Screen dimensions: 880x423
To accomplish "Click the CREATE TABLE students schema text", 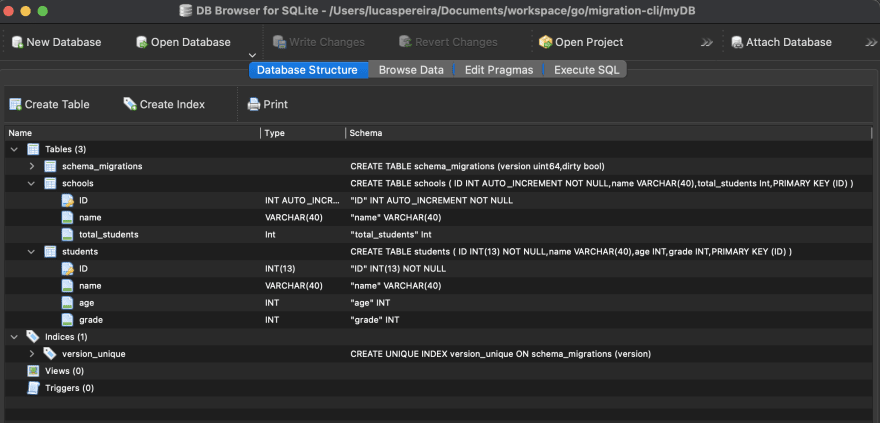I will tap(571, 251).
